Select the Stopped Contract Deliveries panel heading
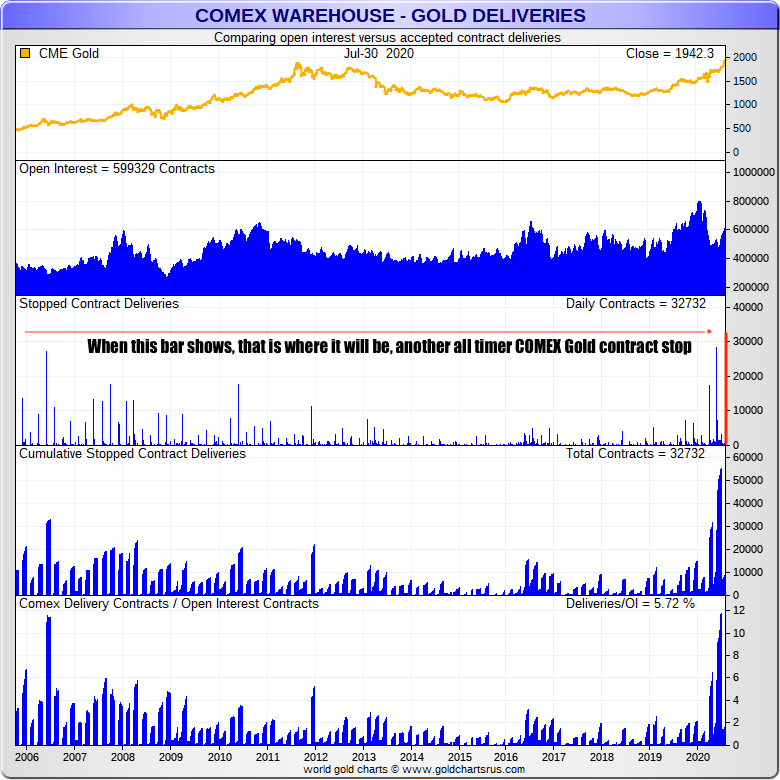The image size is (780, 780). click(x=99, y=304)
